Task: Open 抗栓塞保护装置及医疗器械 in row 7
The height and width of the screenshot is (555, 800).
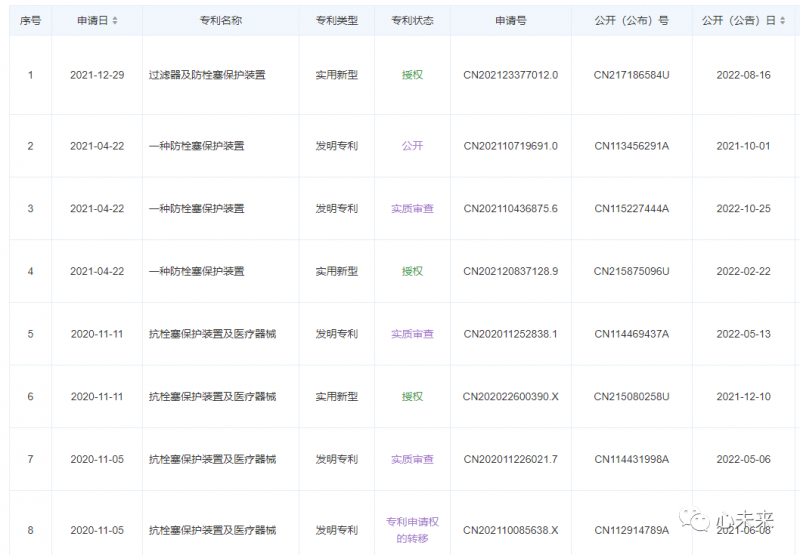Action: click(x=212, y=460)
